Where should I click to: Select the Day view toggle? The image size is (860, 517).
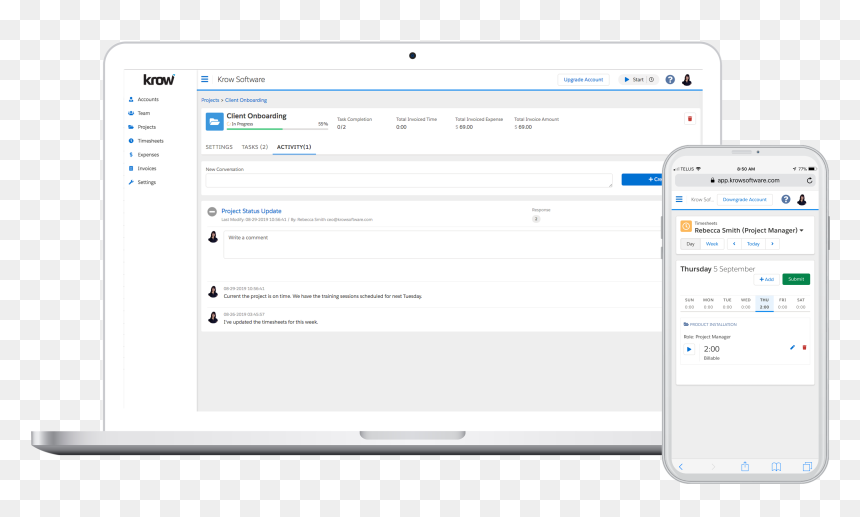(x=691, y=244)
